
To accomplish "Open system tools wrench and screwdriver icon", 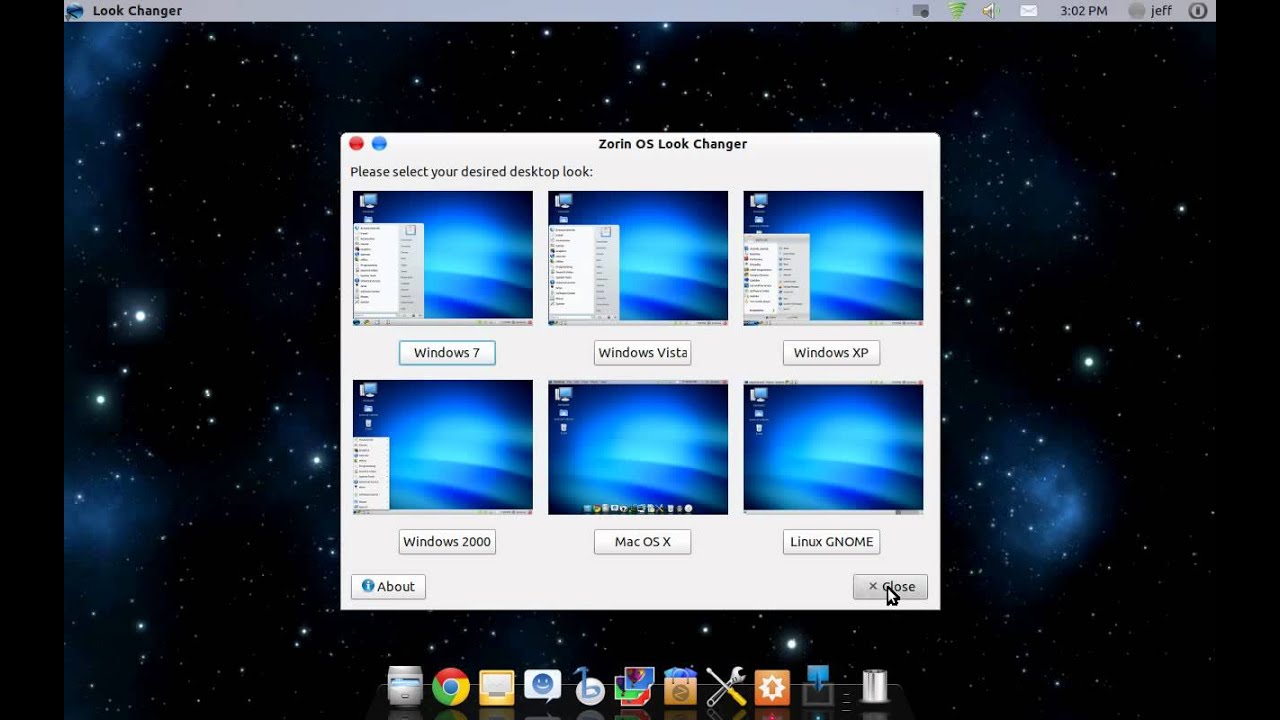I will 726,686.
